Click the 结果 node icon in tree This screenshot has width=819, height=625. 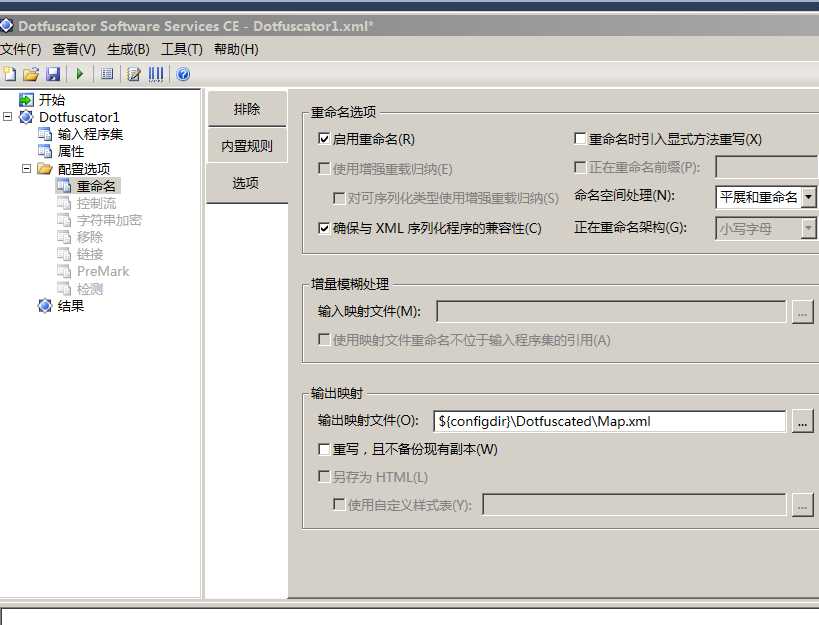tap(45, 305)
